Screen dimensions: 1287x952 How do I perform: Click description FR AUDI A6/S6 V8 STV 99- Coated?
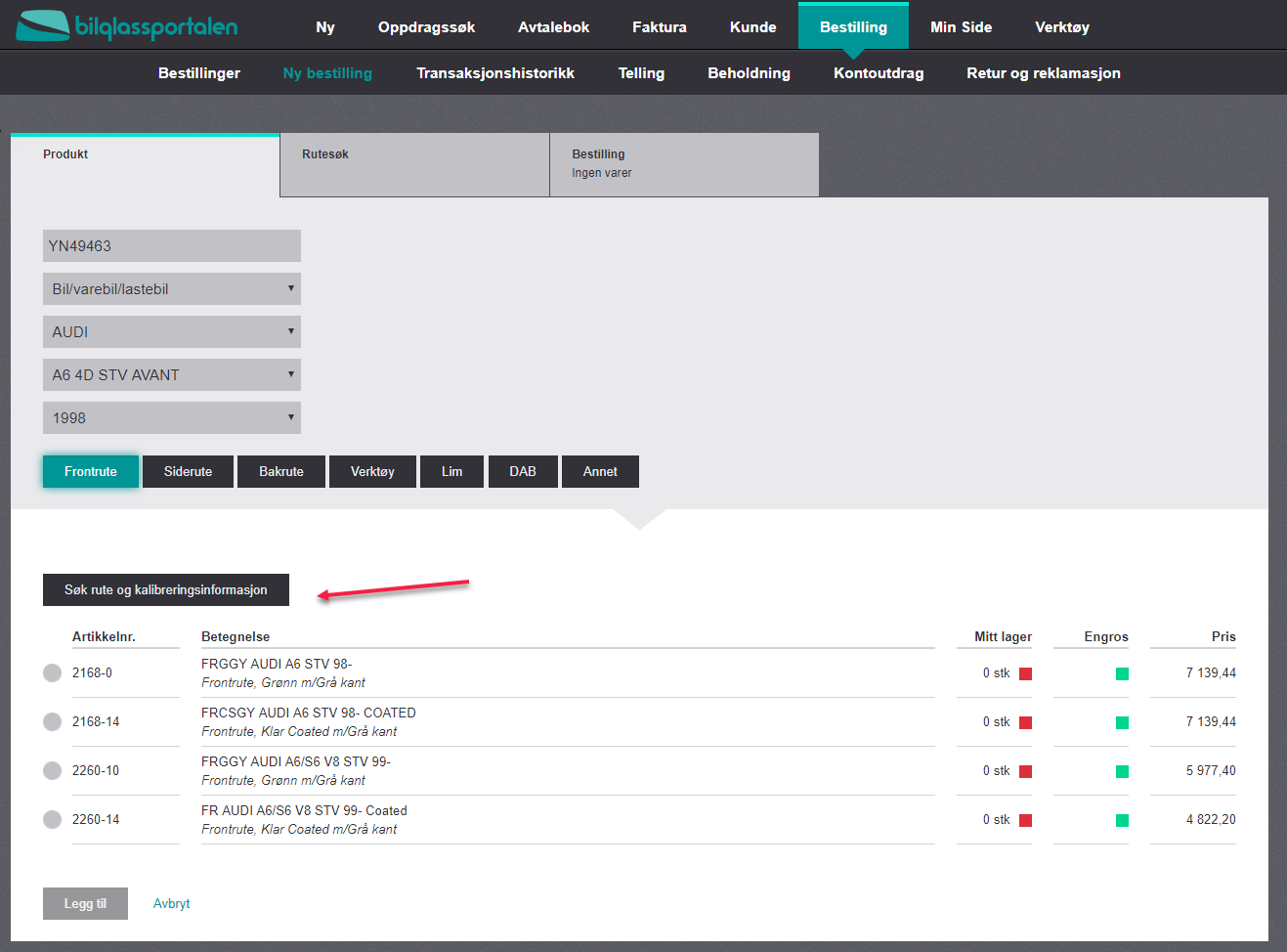pos(304,810)
